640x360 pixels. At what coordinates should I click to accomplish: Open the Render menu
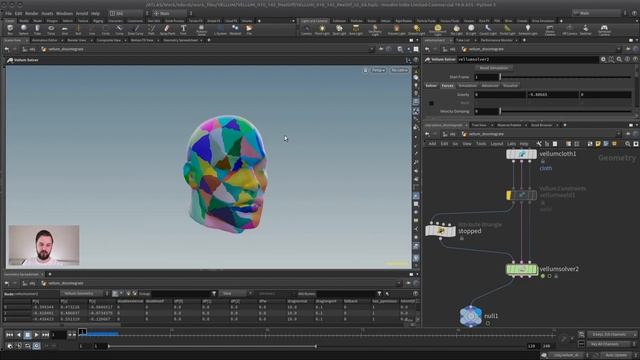[x=31, y=13]
